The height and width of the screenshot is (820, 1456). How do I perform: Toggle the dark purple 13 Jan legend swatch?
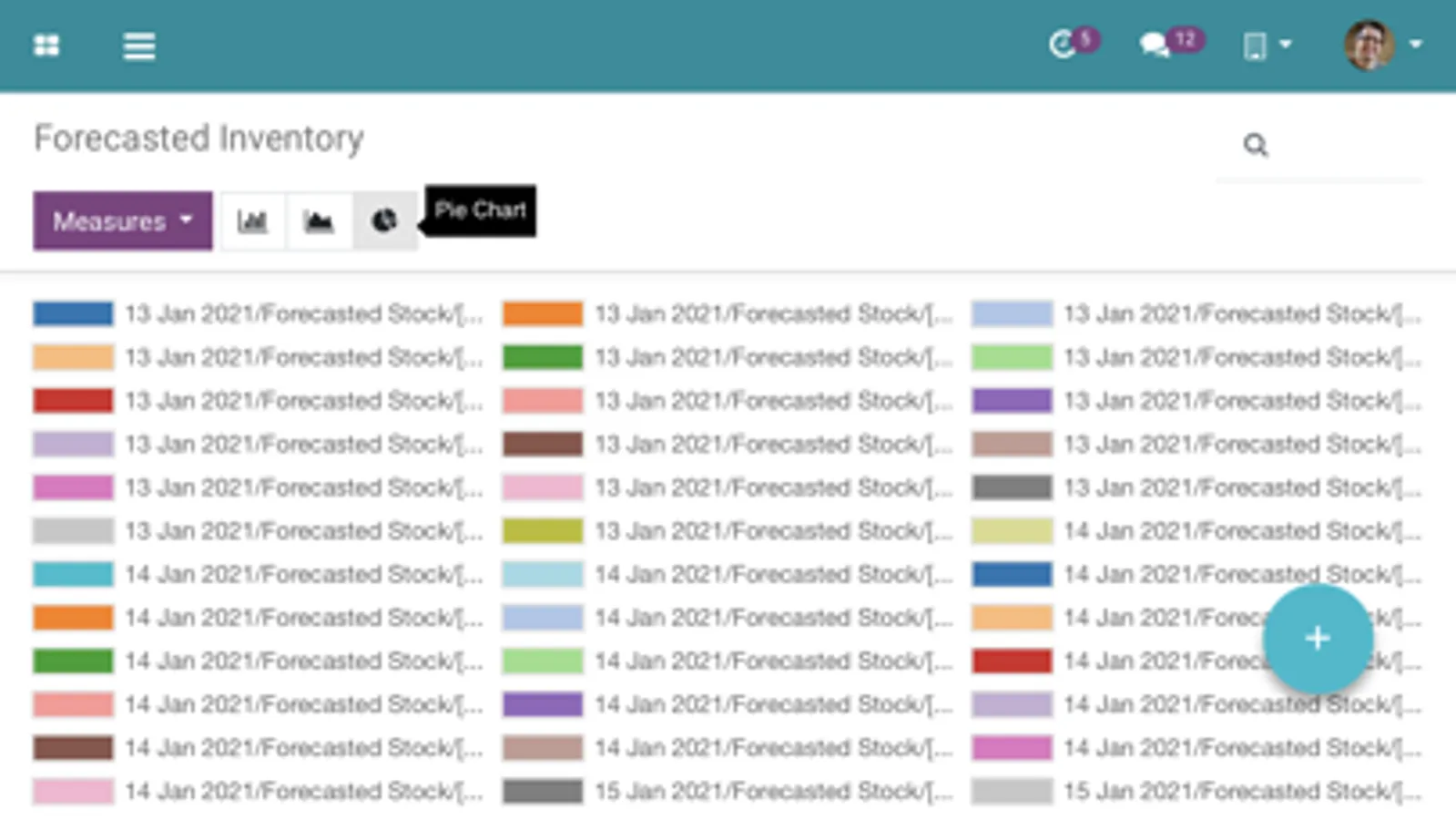(x=1012, y=400)
